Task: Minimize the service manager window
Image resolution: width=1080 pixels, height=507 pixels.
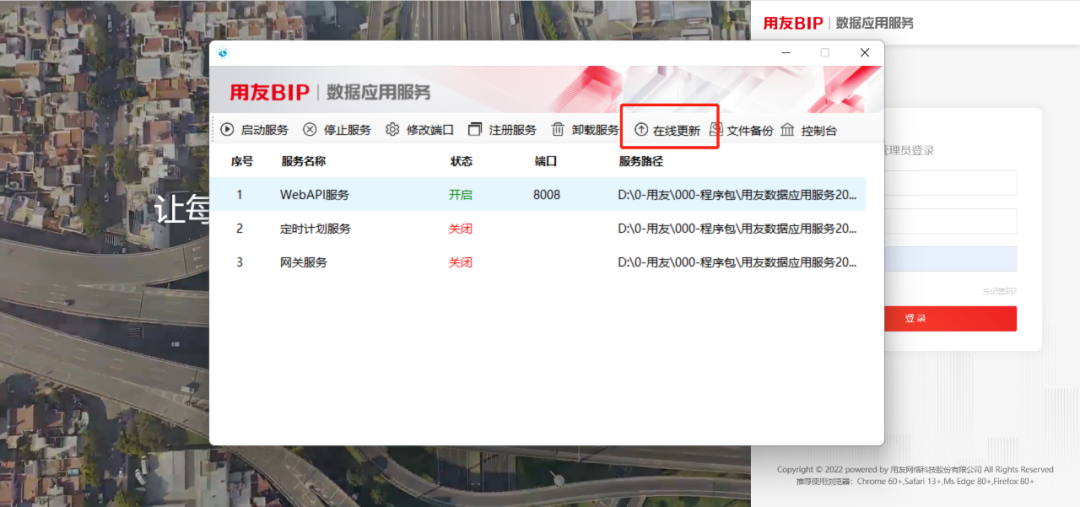Action: (786, 52)
